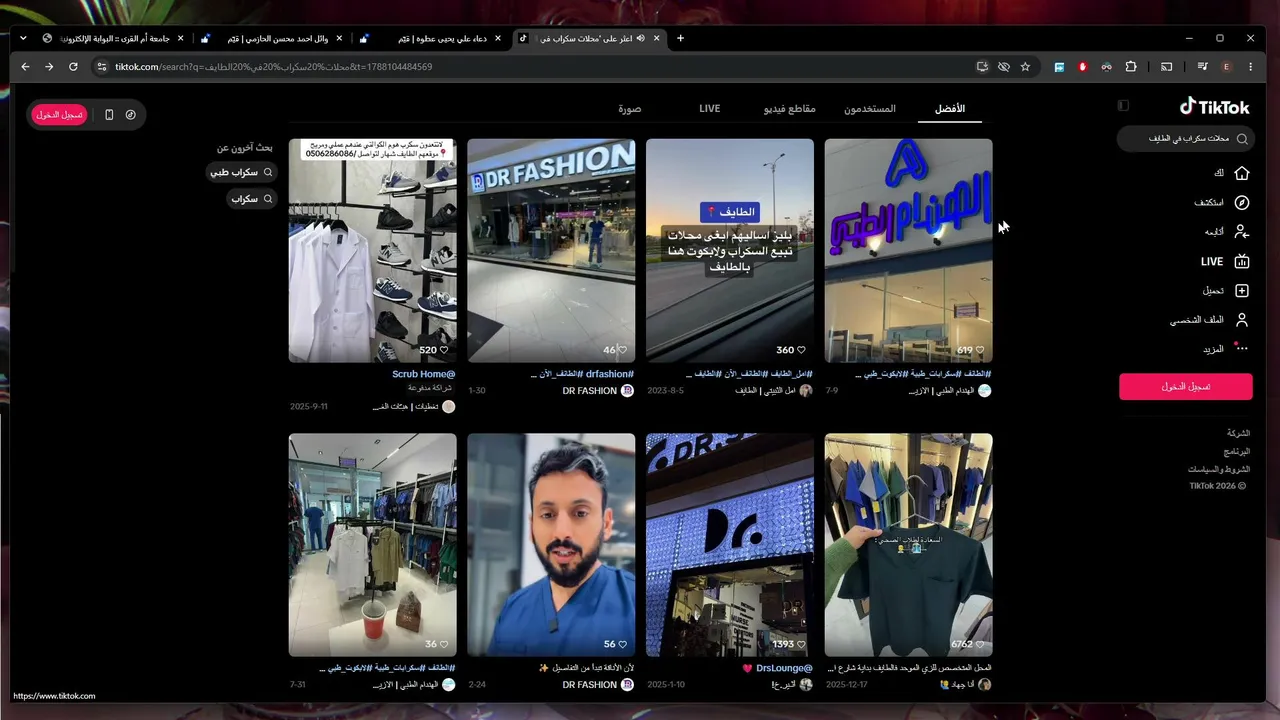Open the الشركة footer link
Image resolution: width=1280 pixels, height=720 pixels.
point(1239,433)
